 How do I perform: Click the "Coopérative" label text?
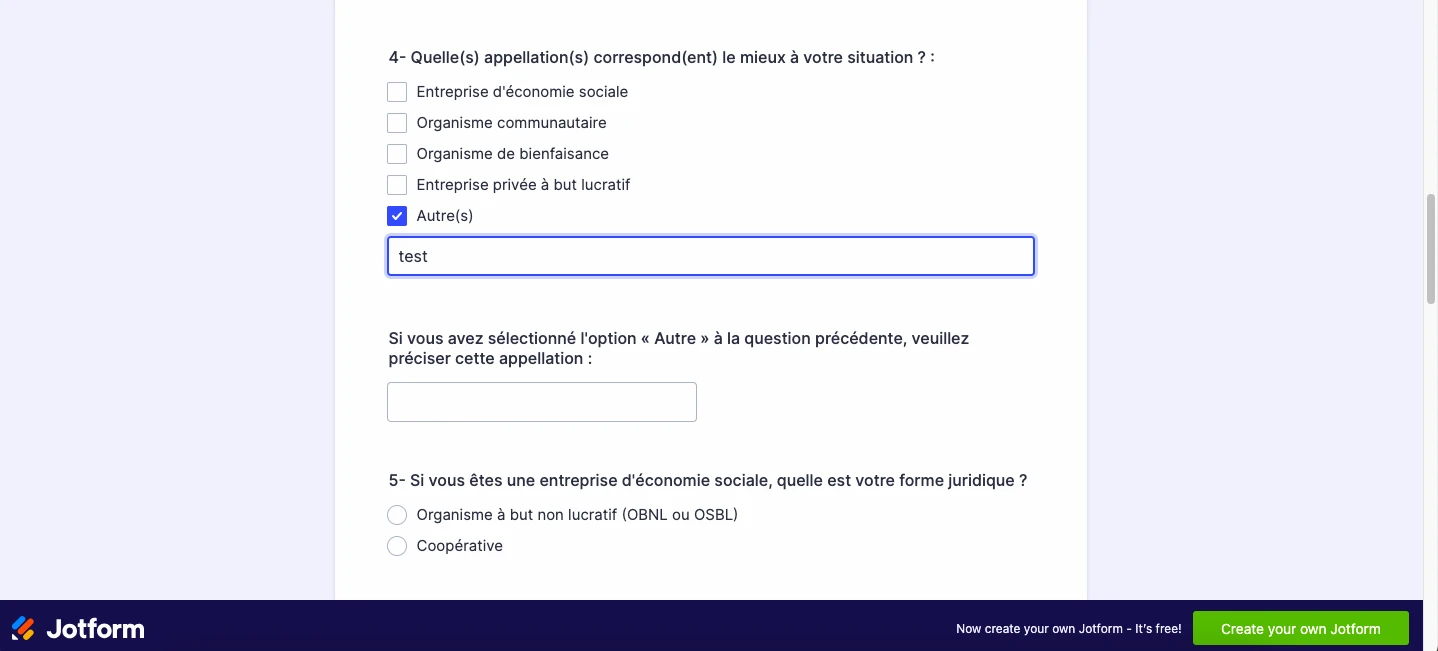459,545
